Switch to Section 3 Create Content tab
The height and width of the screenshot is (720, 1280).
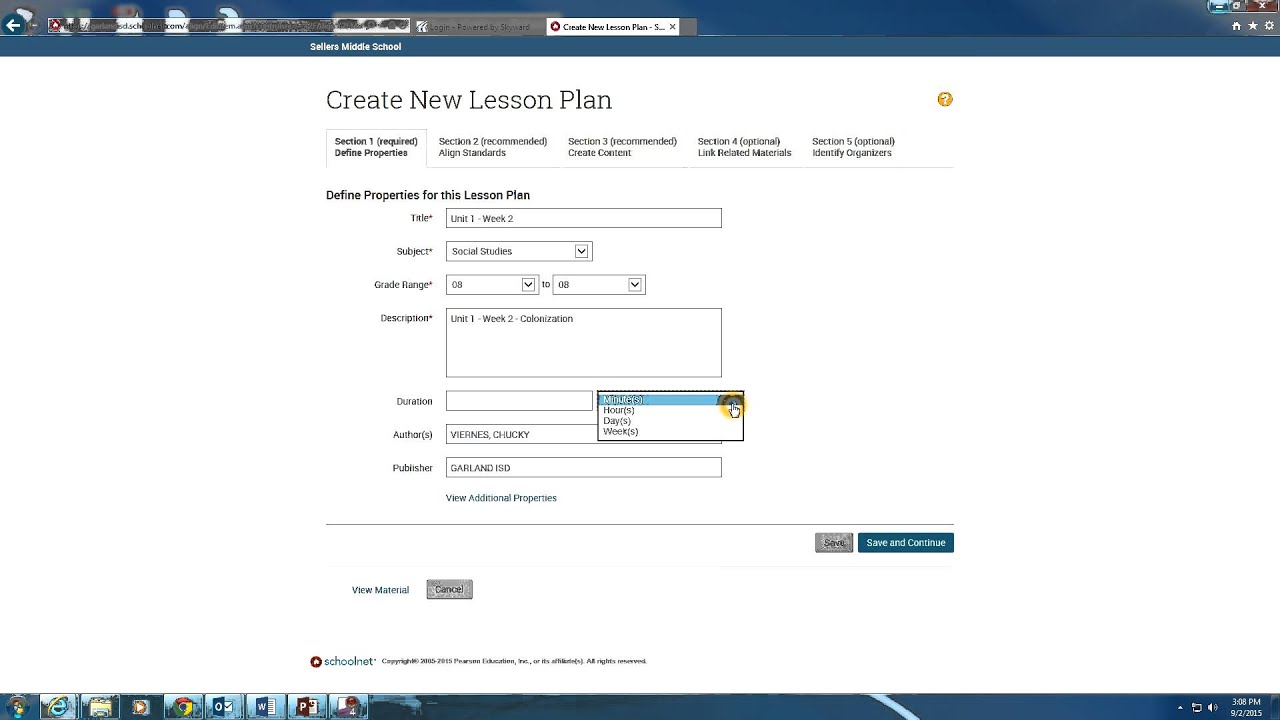point(622,147)
